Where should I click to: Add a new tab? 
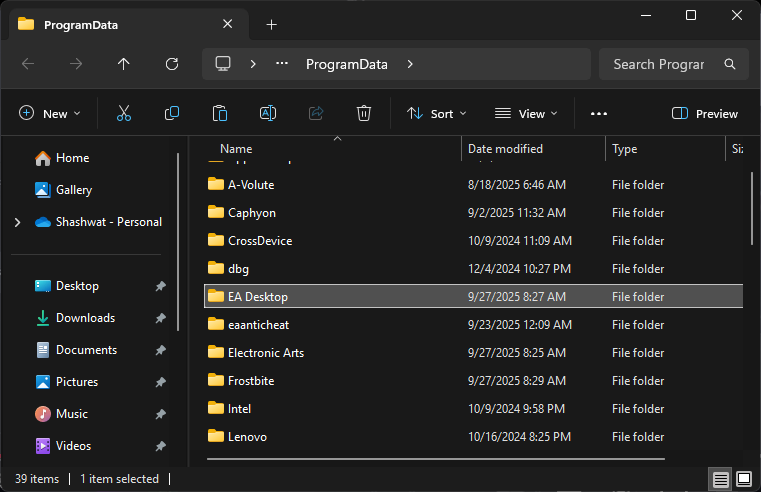point(272,25)
